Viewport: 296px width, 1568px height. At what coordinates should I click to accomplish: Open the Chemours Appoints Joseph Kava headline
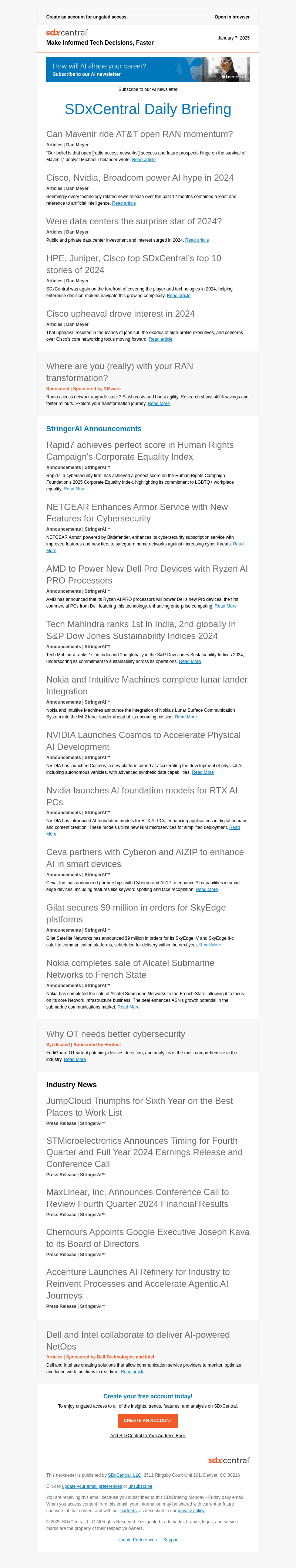tap(148, 1238)
